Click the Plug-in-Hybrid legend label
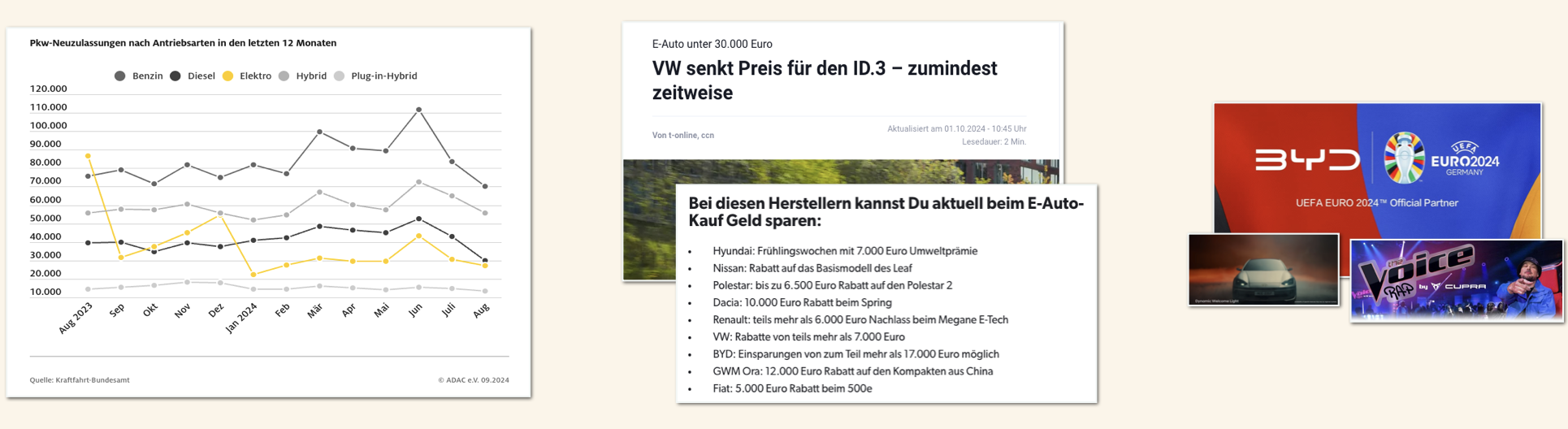 [384, 76]
